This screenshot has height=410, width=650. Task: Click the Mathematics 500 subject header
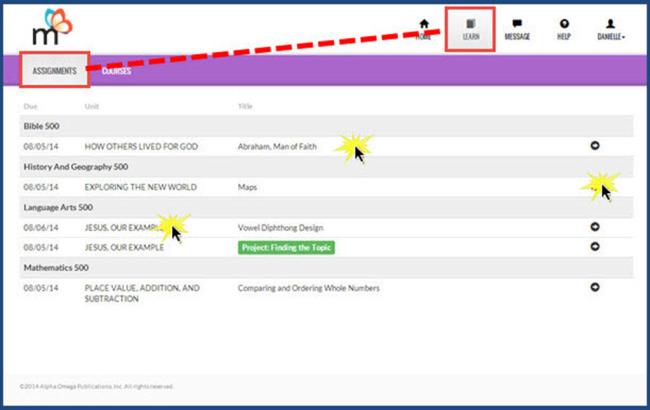[56, 268]
